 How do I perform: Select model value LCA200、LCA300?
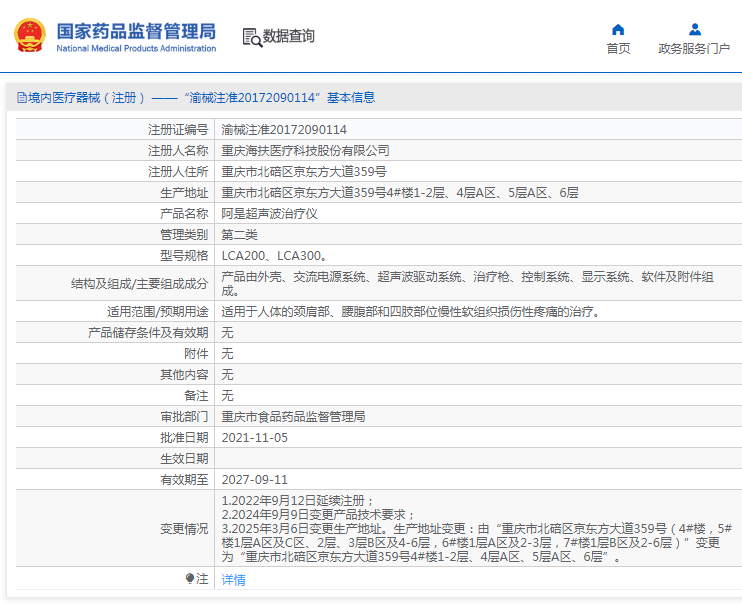274,256
